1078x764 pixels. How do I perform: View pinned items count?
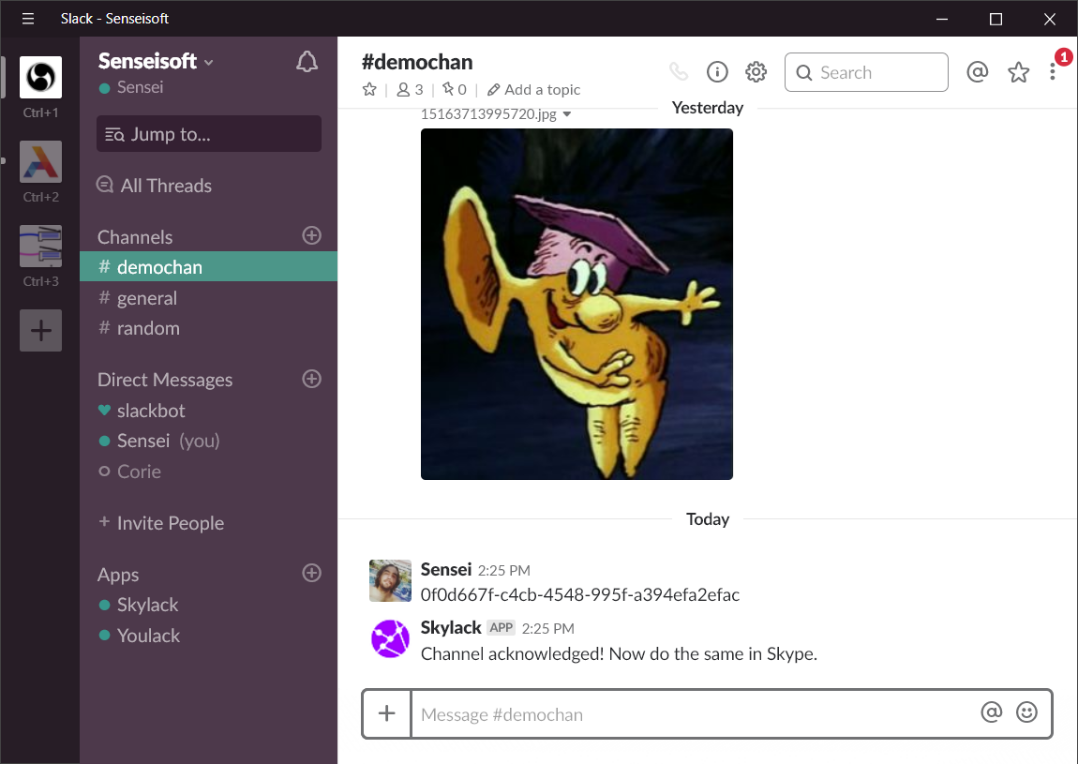454,89
